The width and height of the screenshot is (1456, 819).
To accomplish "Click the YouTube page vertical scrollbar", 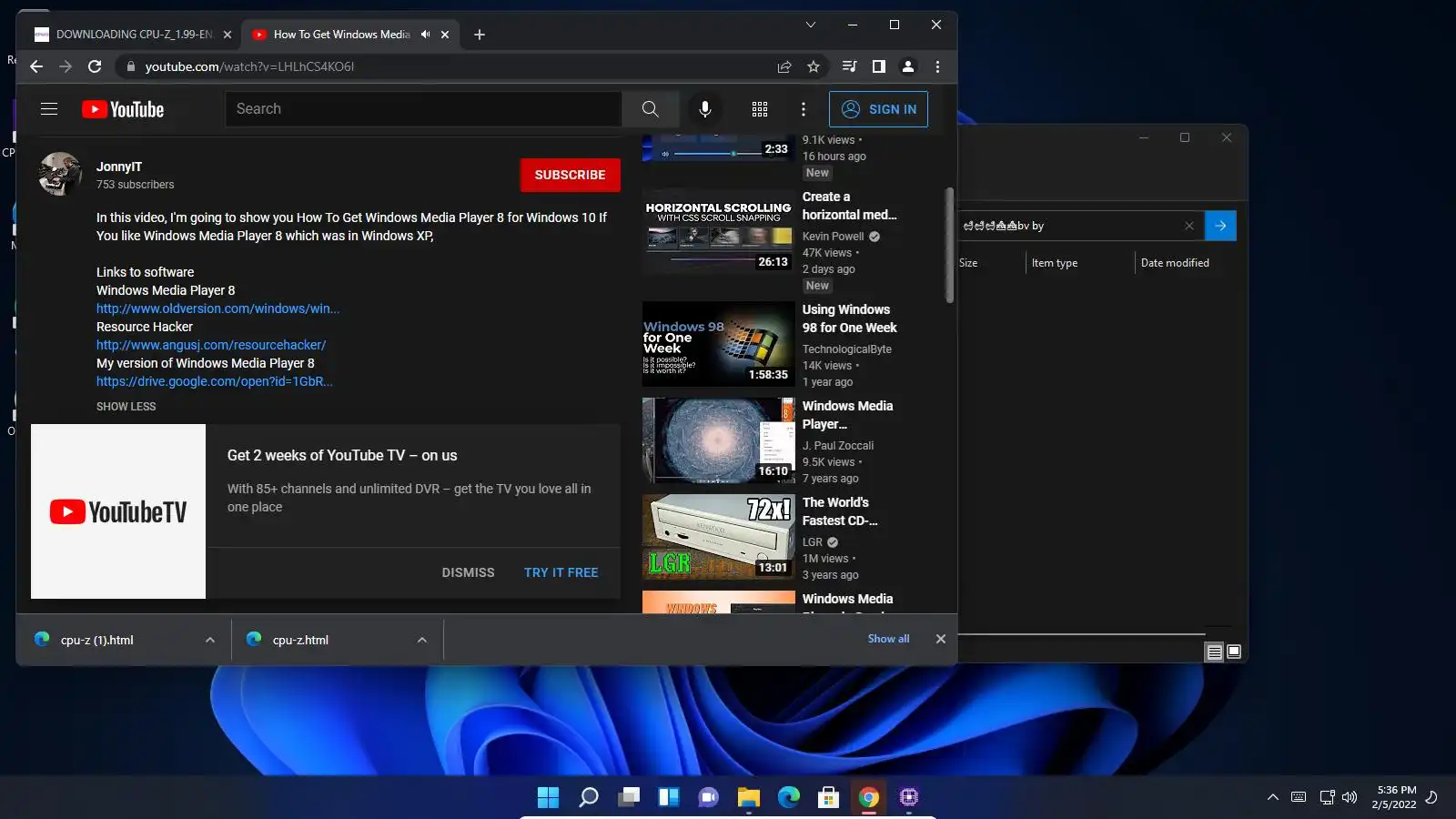I will click(950, 246).
